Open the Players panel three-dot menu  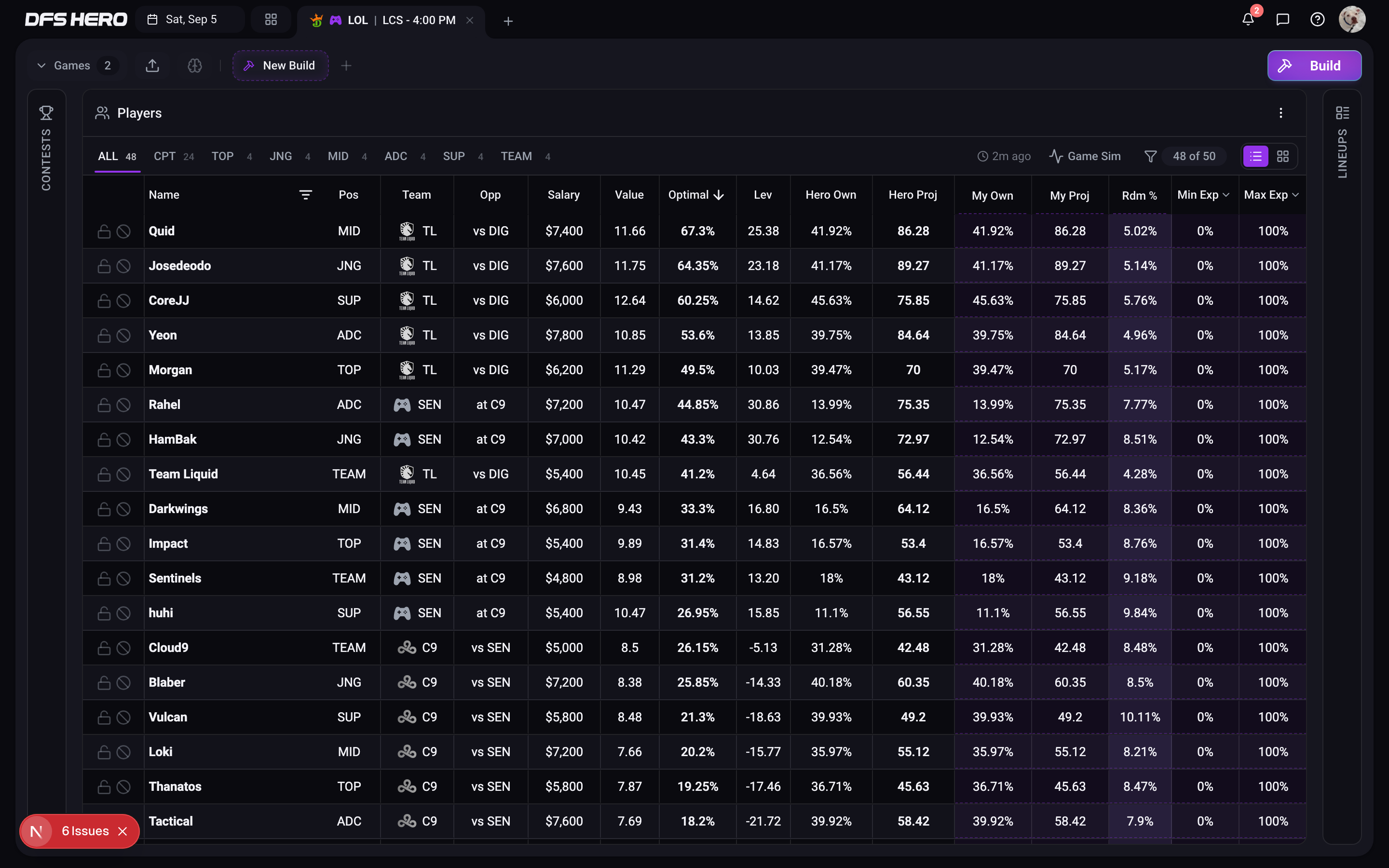click(1280, 113)
